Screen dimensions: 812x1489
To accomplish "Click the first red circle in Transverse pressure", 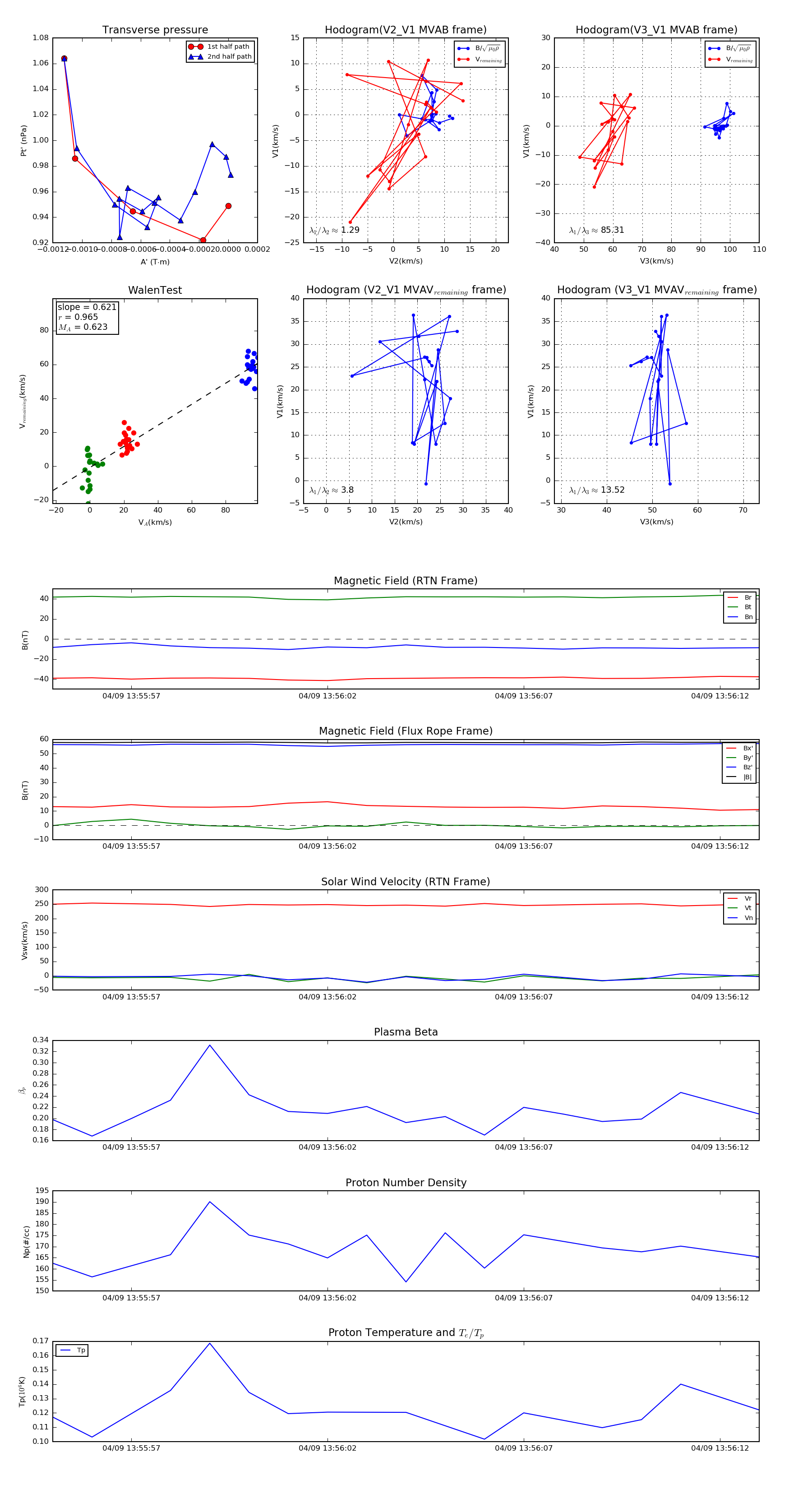I will click(x=64, y=58).
